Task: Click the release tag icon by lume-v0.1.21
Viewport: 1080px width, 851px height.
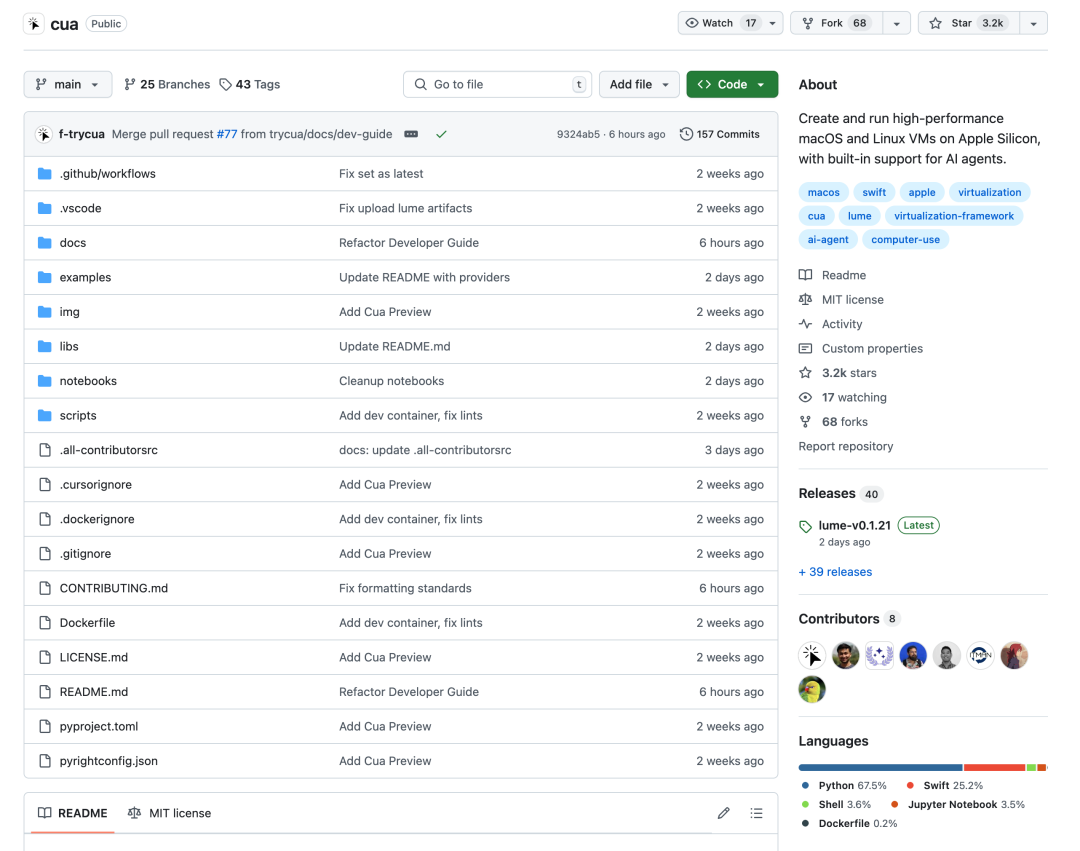Action: click(805, 527)
